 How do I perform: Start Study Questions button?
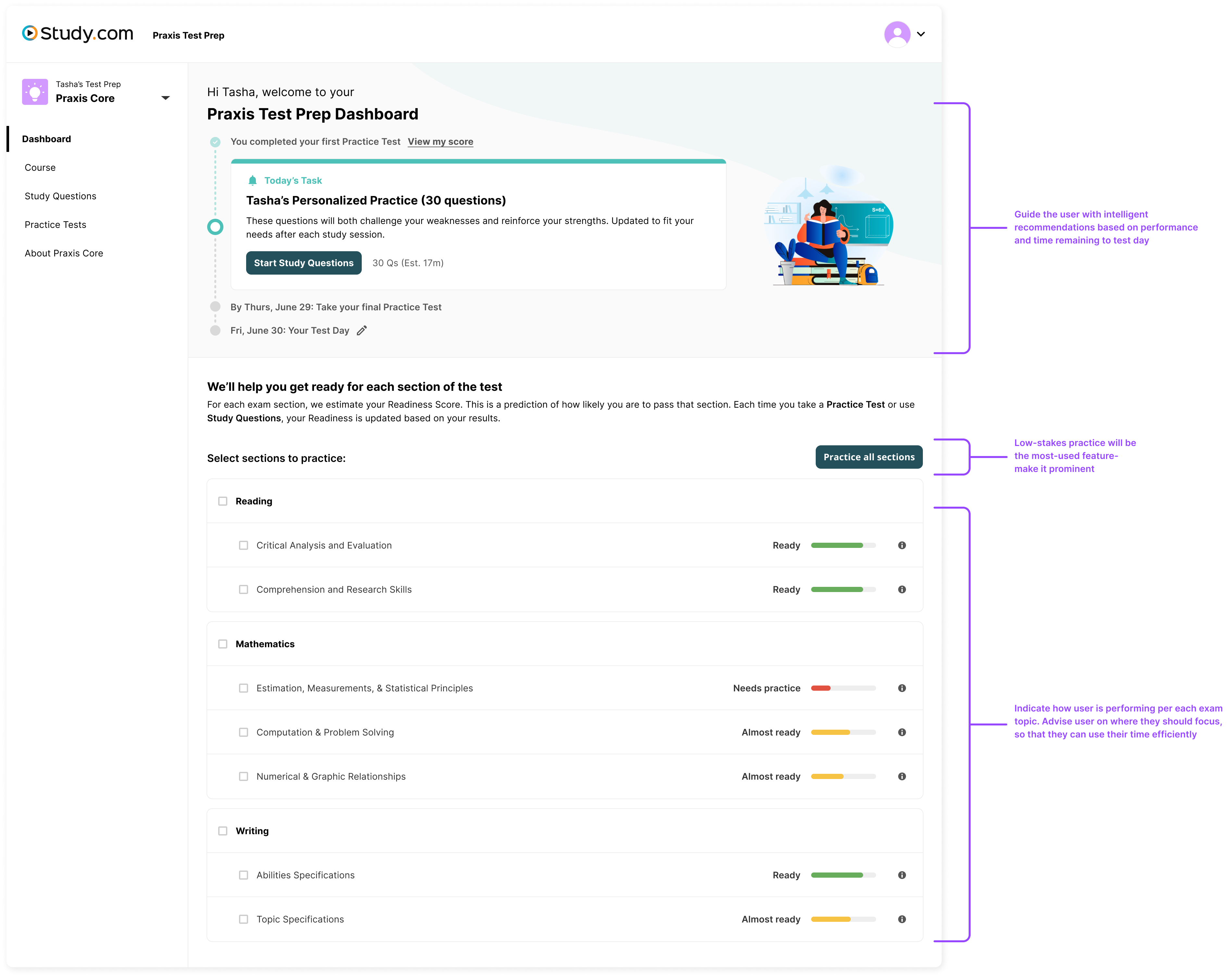(303, 263)
